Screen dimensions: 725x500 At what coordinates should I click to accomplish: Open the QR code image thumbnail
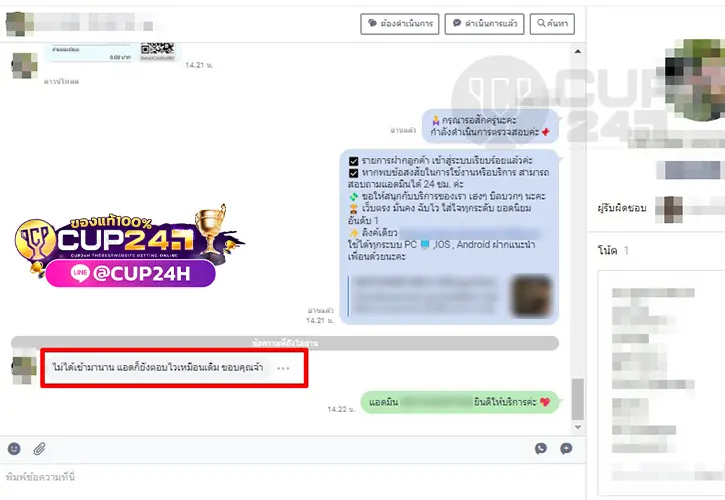[157, 50]
